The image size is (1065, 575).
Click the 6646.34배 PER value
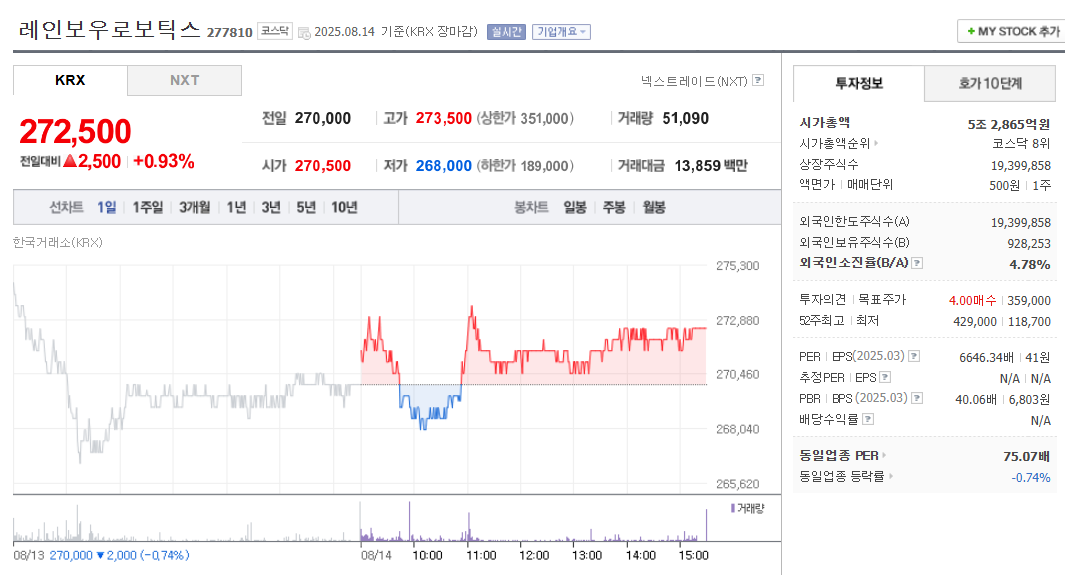pyautogui.click(x=986, y=357)
